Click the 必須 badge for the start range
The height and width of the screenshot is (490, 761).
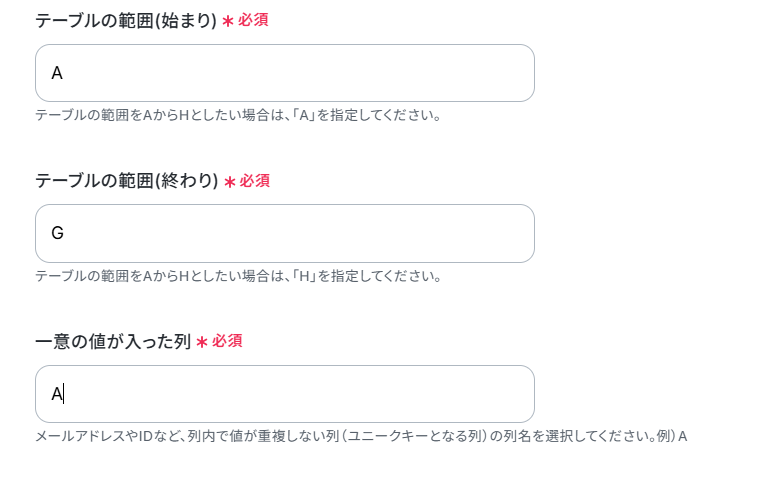click(253, 20)
